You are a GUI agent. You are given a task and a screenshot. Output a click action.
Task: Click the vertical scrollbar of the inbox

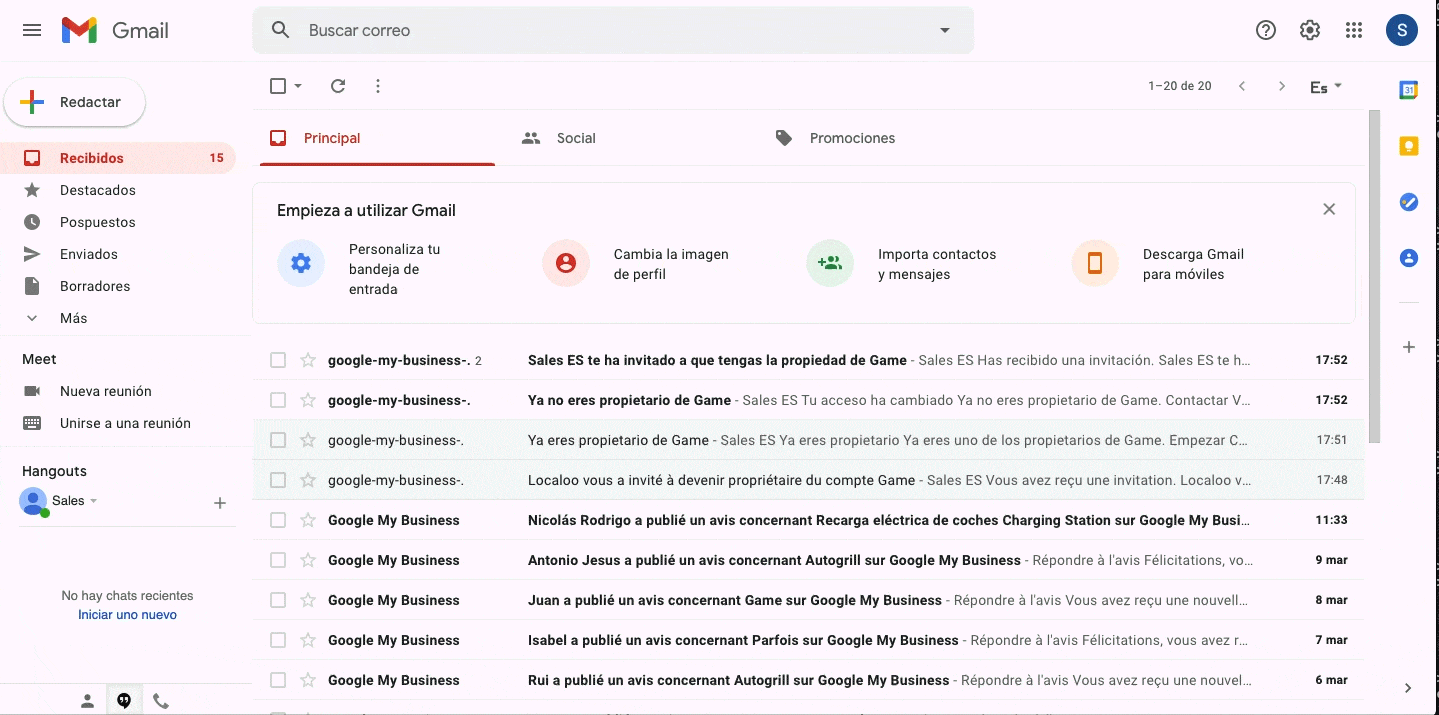(1374, 277)
